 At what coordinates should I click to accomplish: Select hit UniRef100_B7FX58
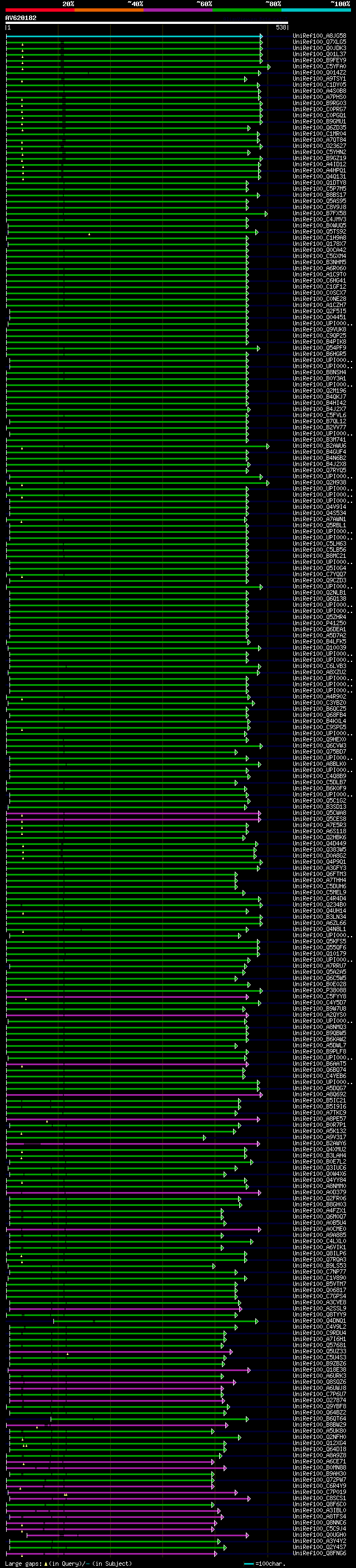point(319,213)
